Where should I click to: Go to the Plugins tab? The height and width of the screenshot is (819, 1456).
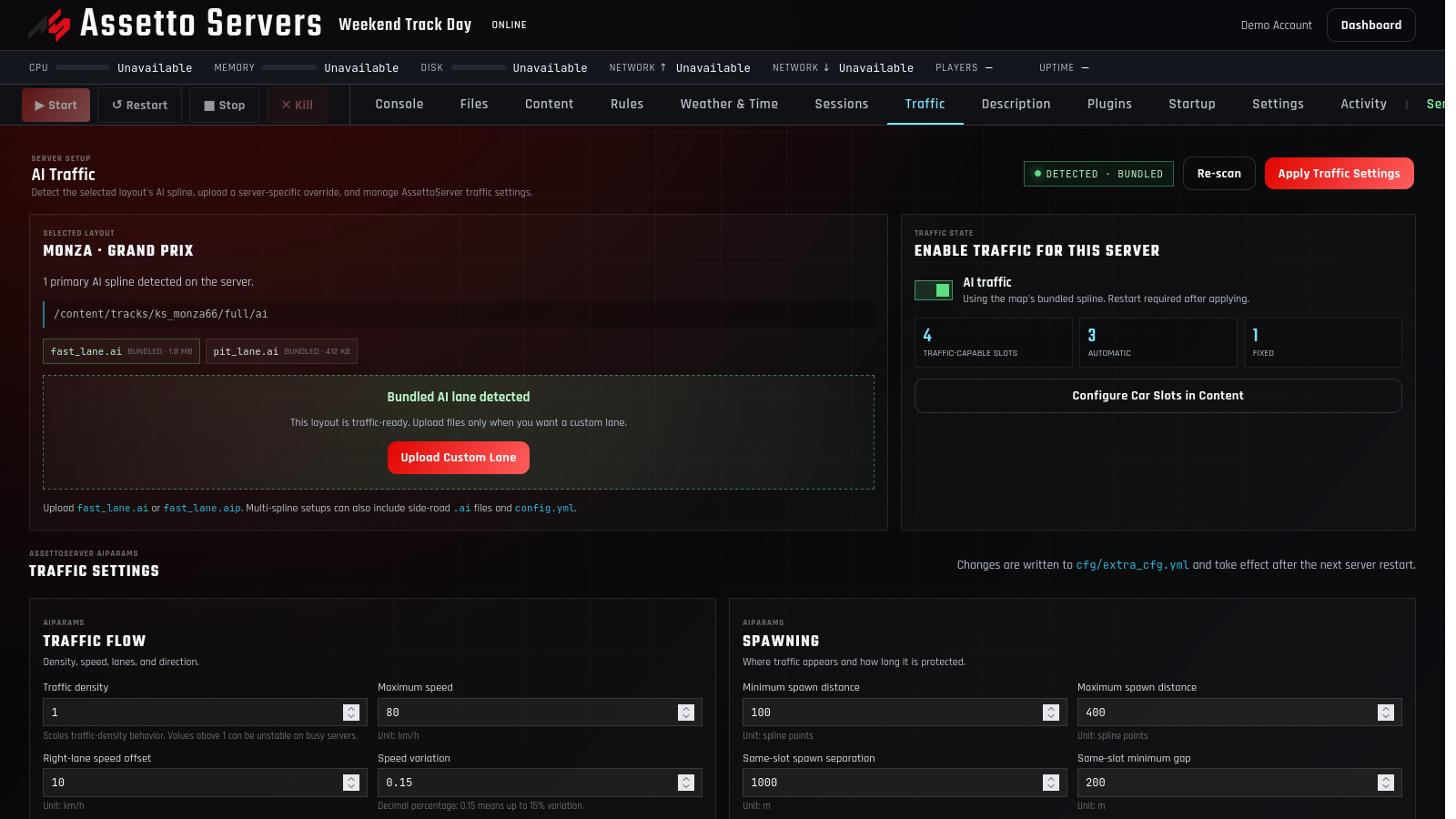point(1110,105)
